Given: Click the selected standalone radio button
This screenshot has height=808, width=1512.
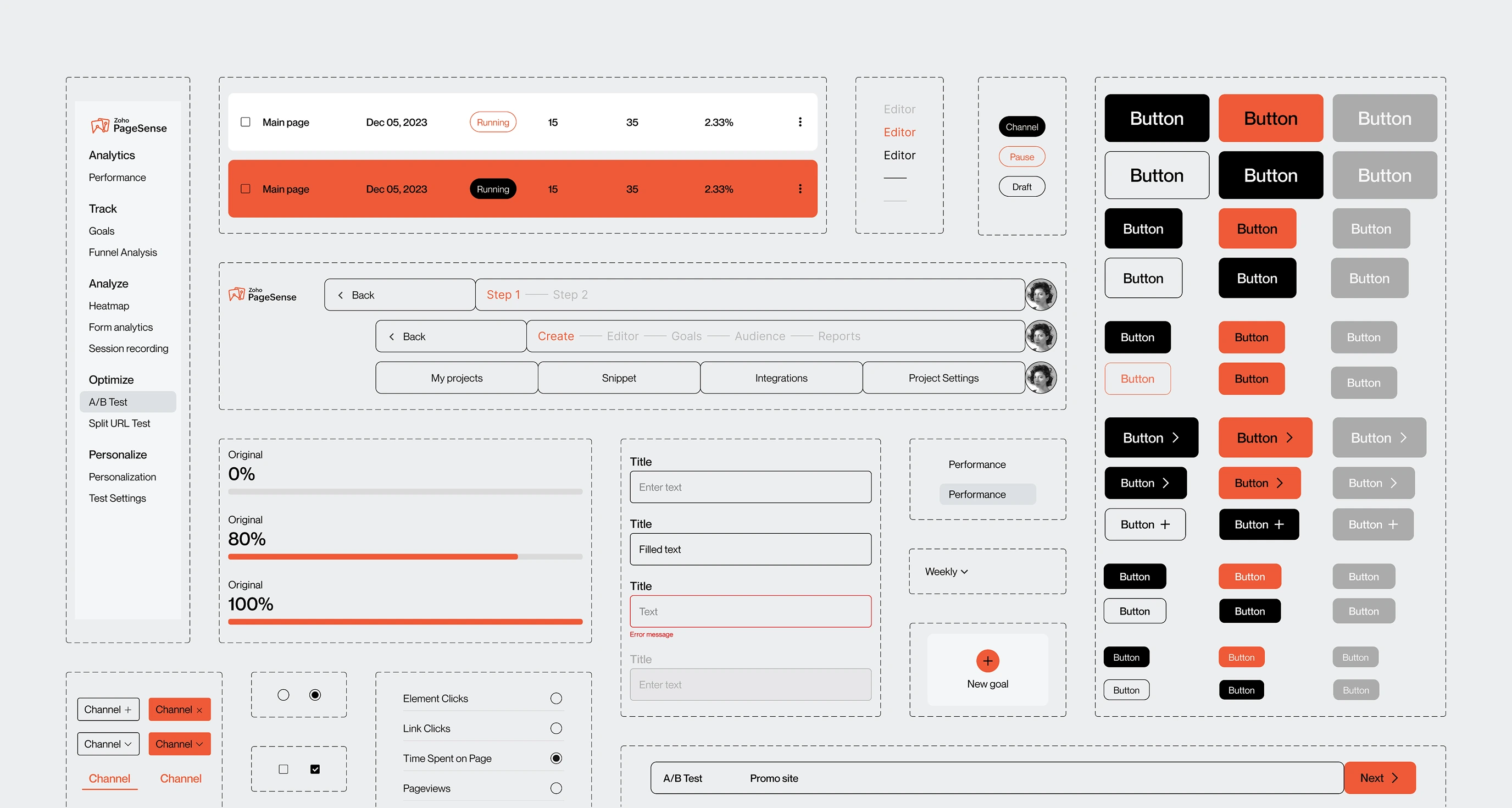Looking at the screenshot, I should coord(315,695).
